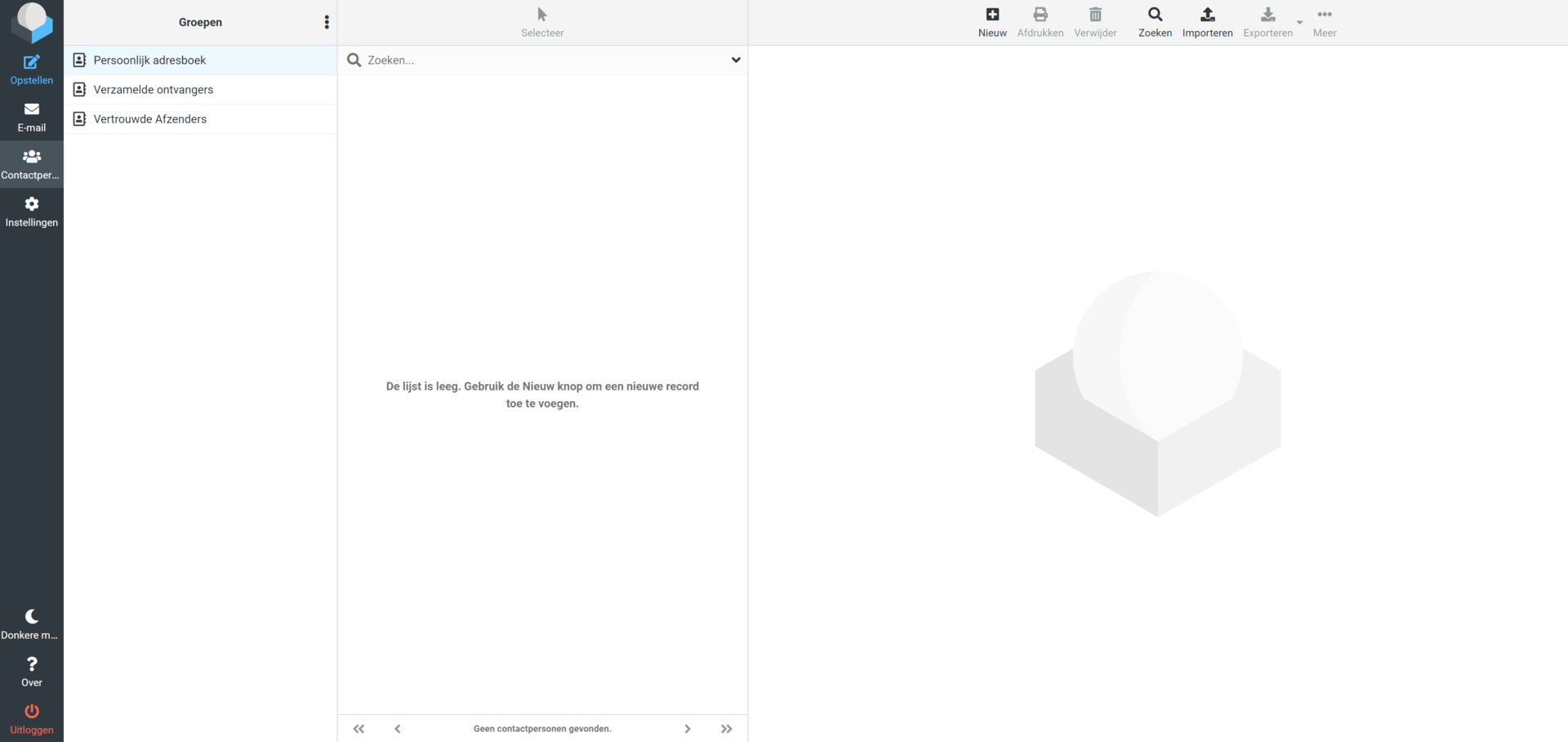
Task: Click the Roundcube logo
Action: (x=32, y=22)
